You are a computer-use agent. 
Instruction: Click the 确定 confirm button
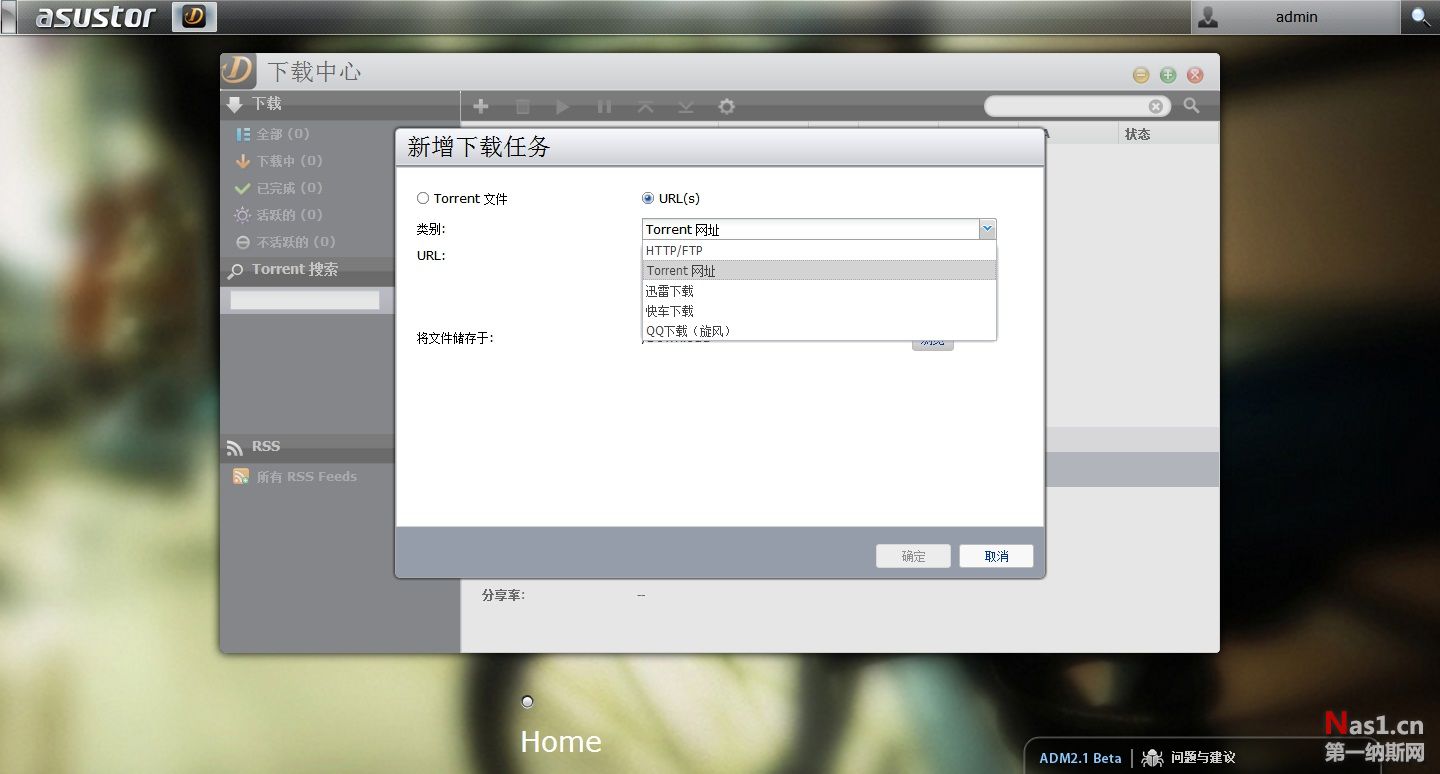pos(913,556)
